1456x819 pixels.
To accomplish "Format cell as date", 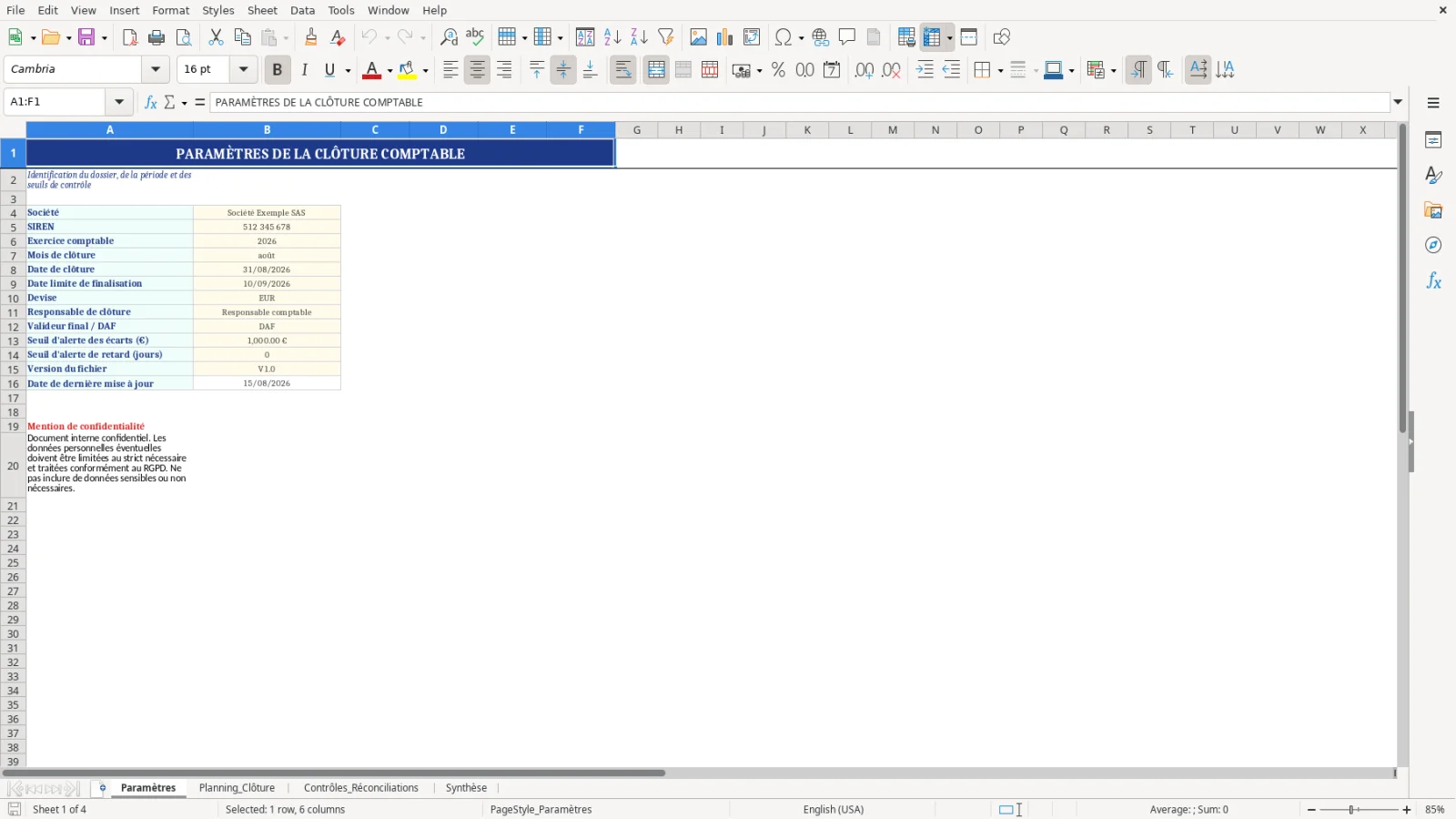I will [x=832, y=70].
